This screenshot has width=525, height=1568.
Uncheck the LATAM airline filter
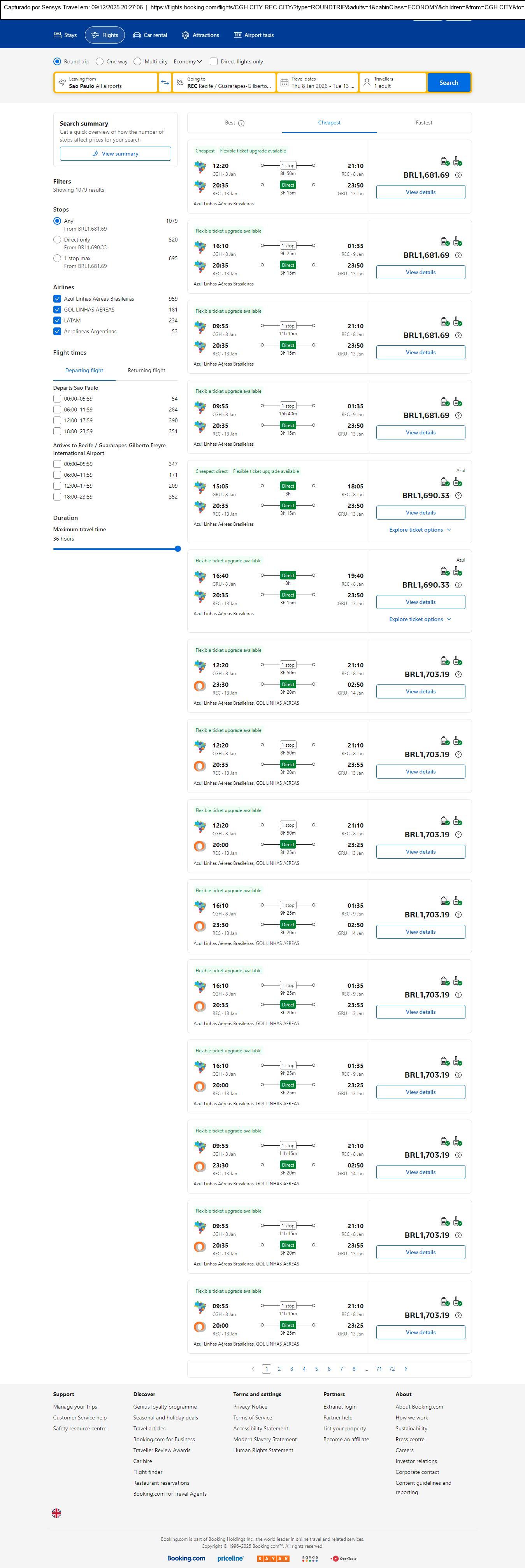point(57,321)
